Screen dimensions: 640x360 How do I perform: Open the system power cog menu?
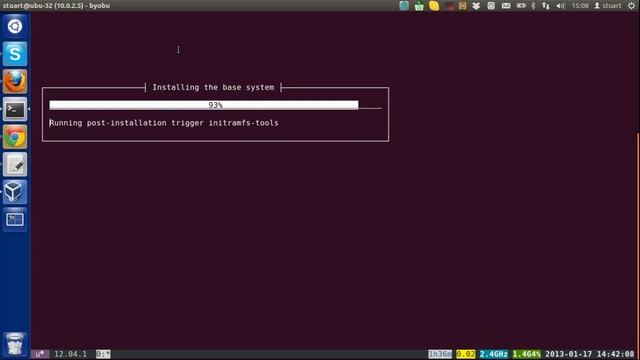(631, 6)
